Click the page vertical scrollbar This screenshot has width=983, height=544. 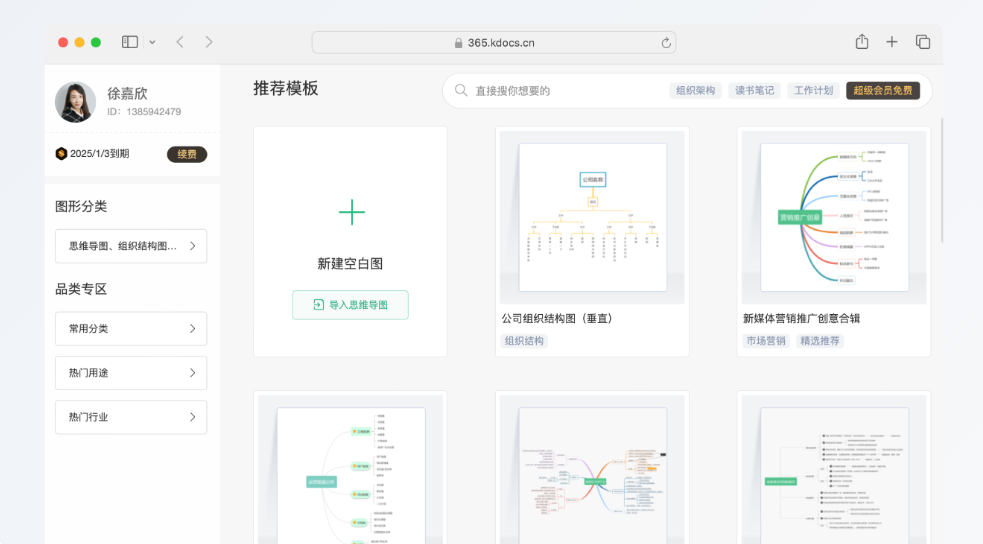click(942, 180)
